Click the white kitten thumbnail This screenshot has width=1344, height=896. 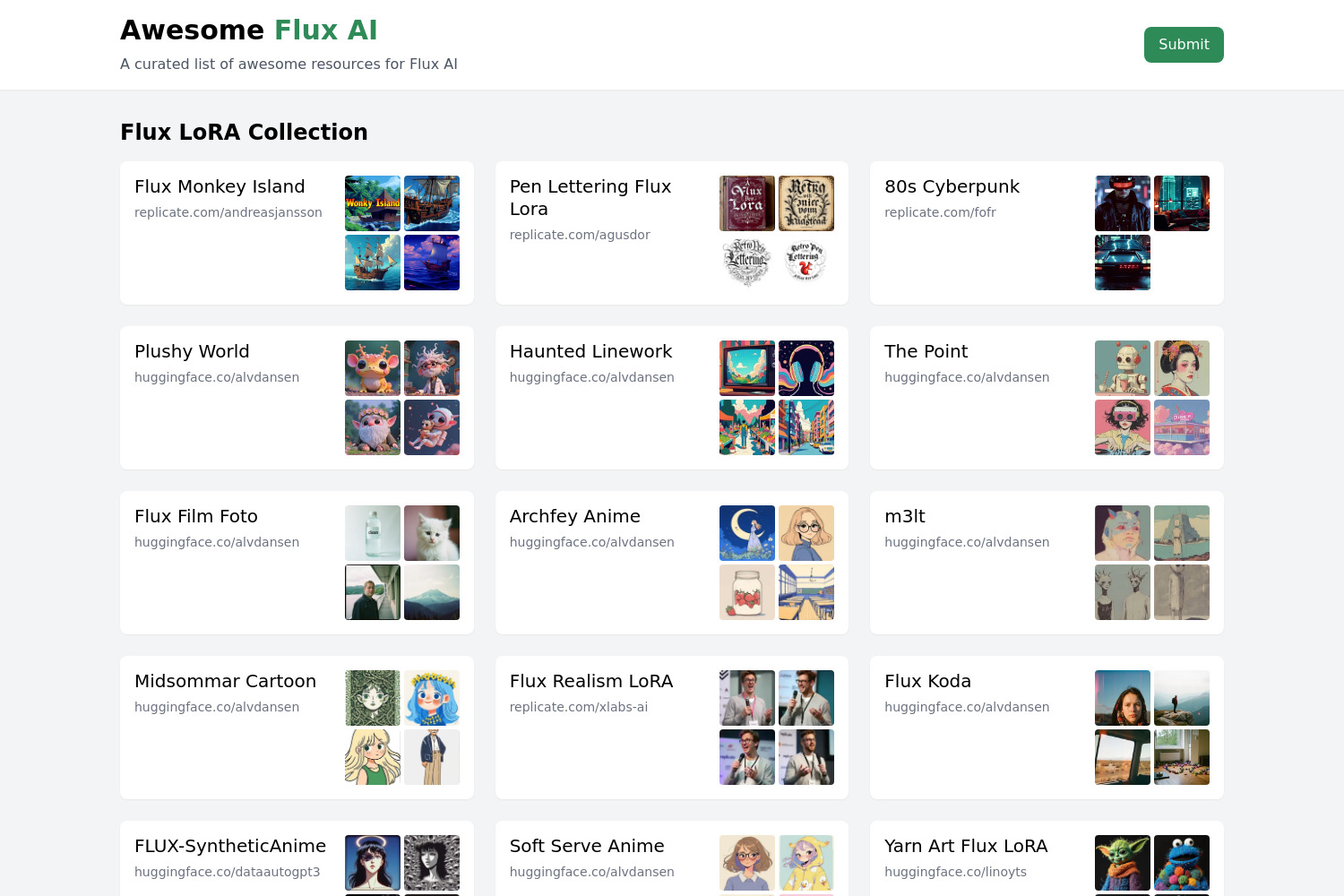click(432, 533)
